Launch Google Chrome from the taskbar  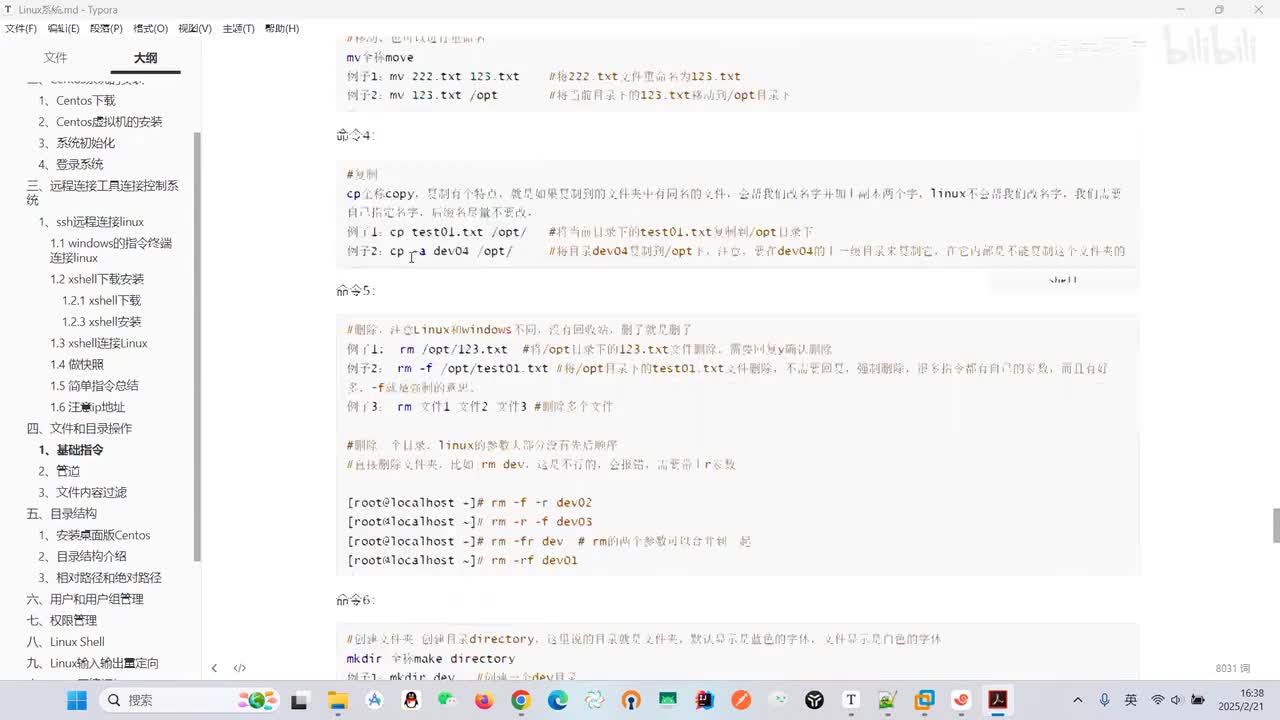(521, 700)
